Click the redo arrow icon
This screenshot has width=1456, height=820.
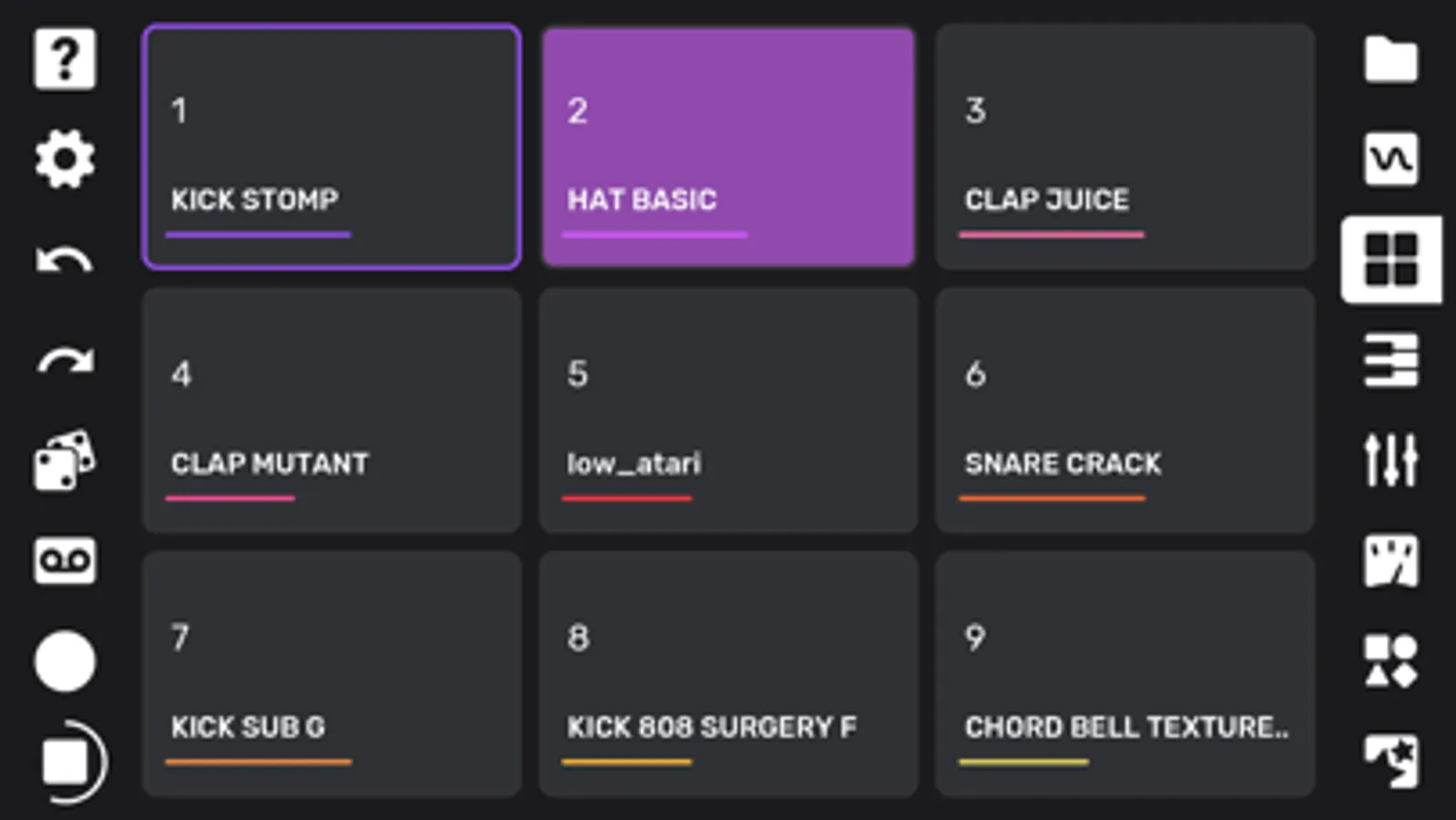click(x=64, y=362)
